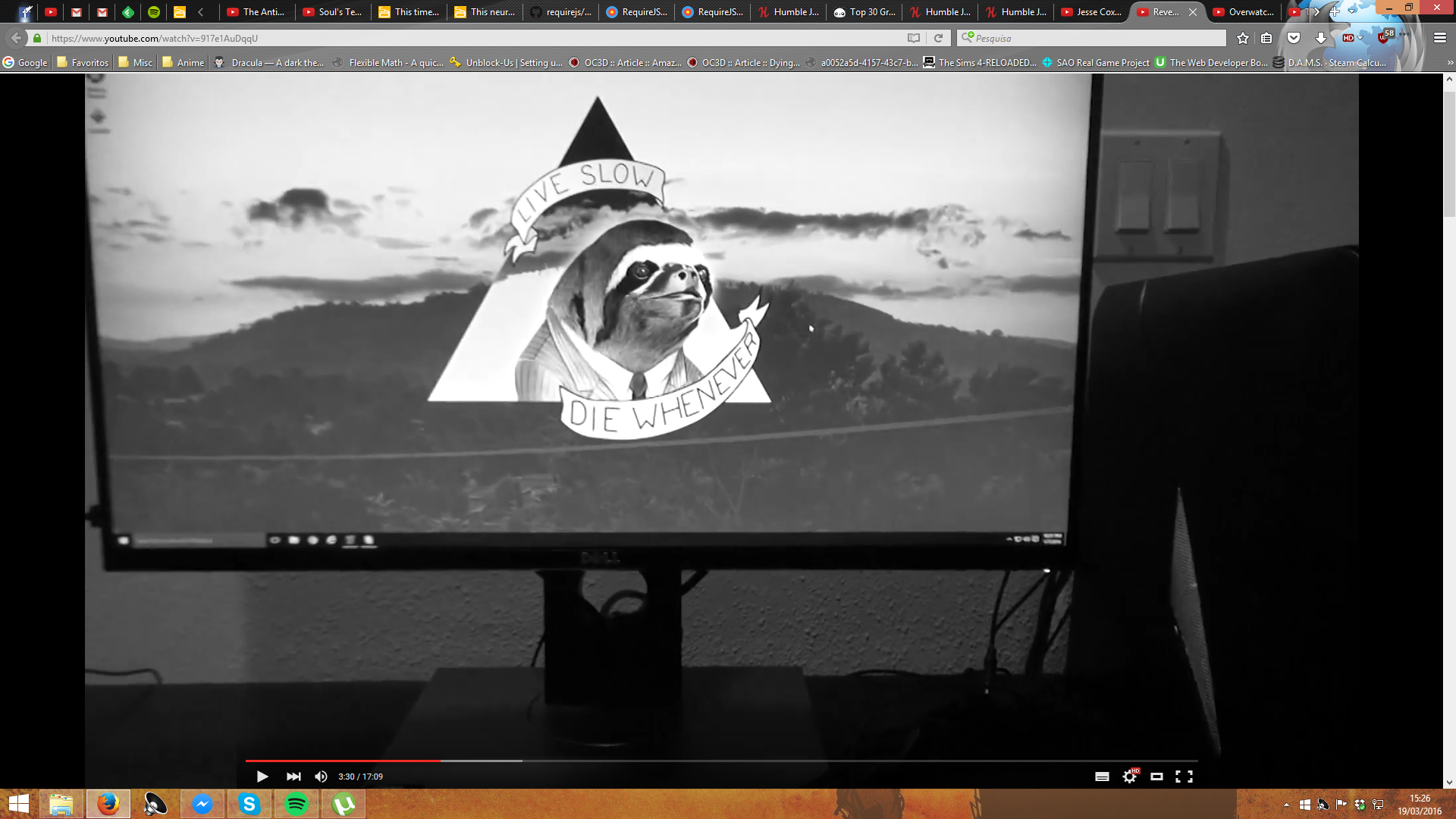Toggle Reader View in address bar

tap(914, 38)
